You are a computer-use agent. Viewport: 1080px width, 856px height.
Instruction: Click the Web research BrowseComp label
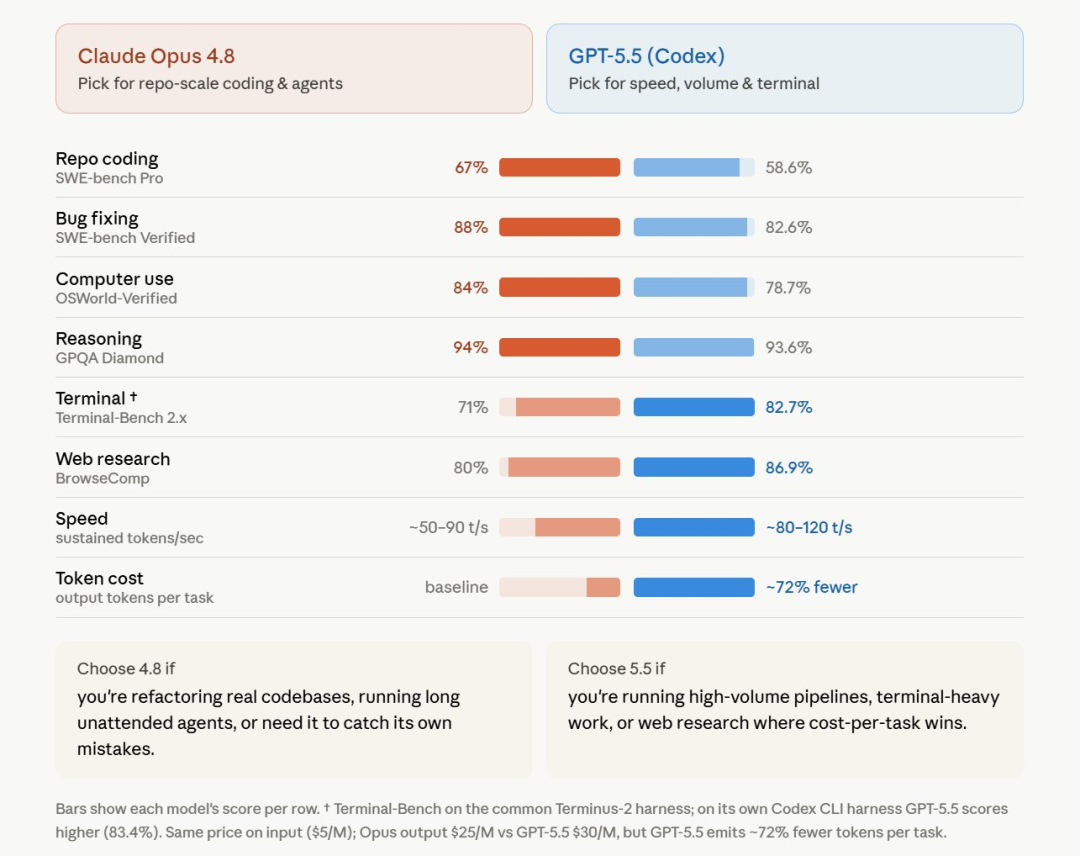(x=113, y=468)
